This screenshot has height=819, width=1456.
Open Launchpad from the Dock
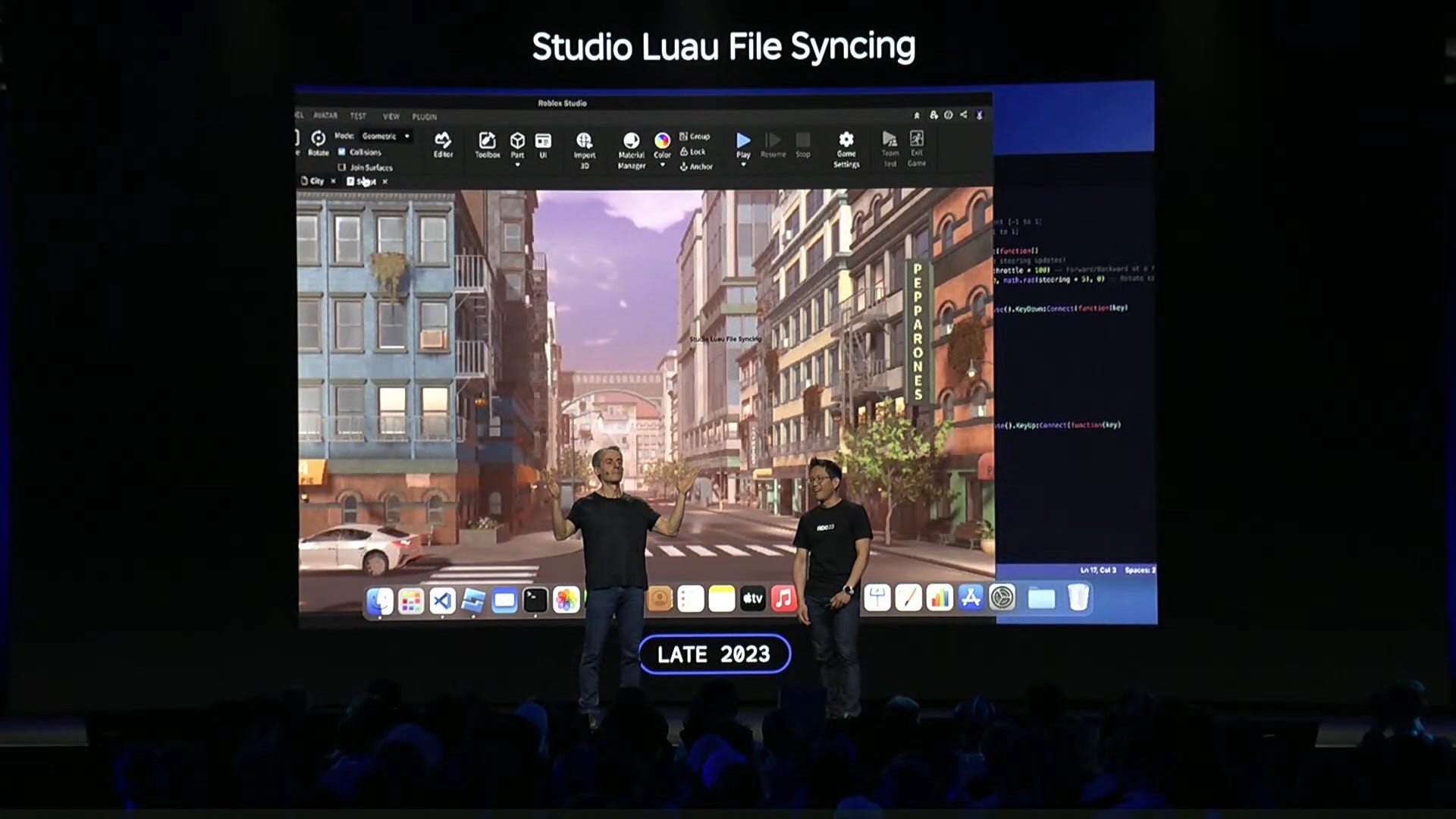click(411, 601)
